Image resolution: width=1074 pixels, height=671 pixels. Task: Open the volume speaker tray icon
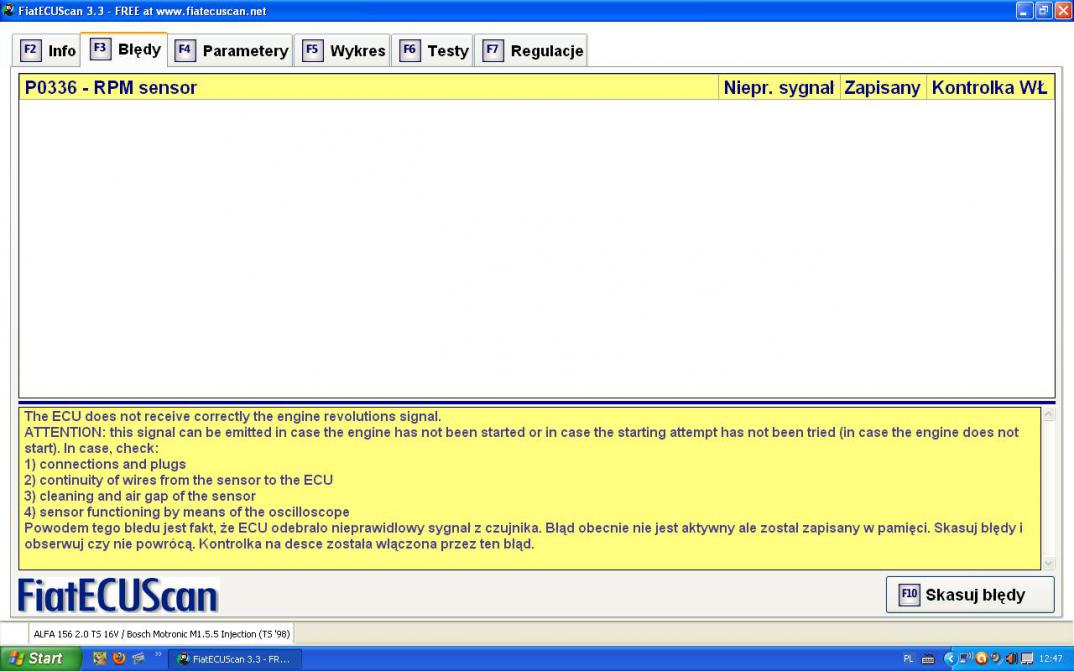click(x=1011, y=659)
